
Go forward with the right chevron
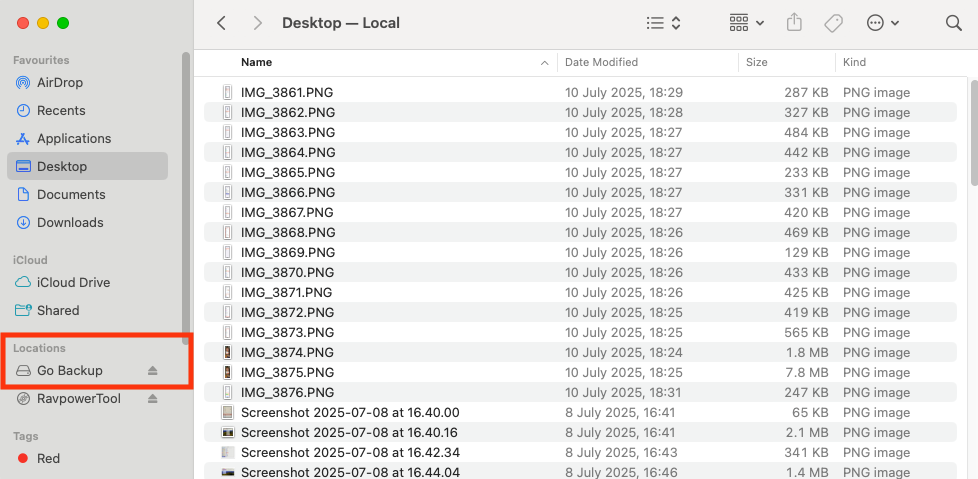257,23
